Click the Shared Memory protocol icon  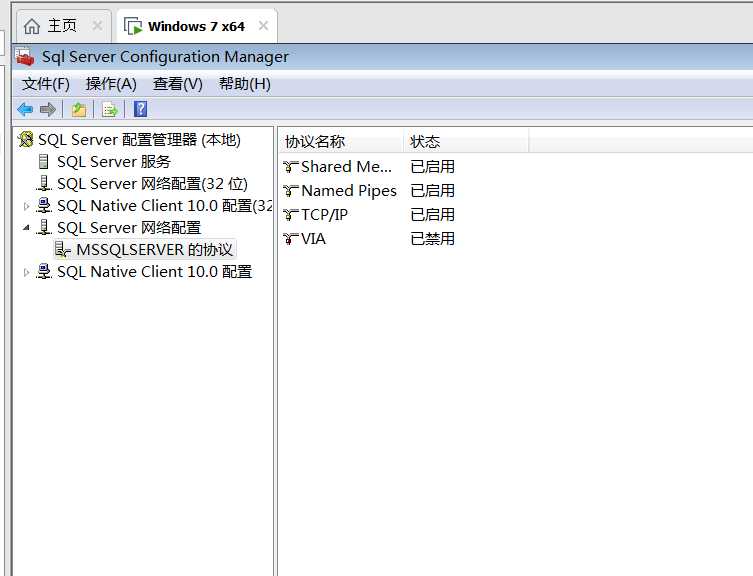[x=291, y=167]
